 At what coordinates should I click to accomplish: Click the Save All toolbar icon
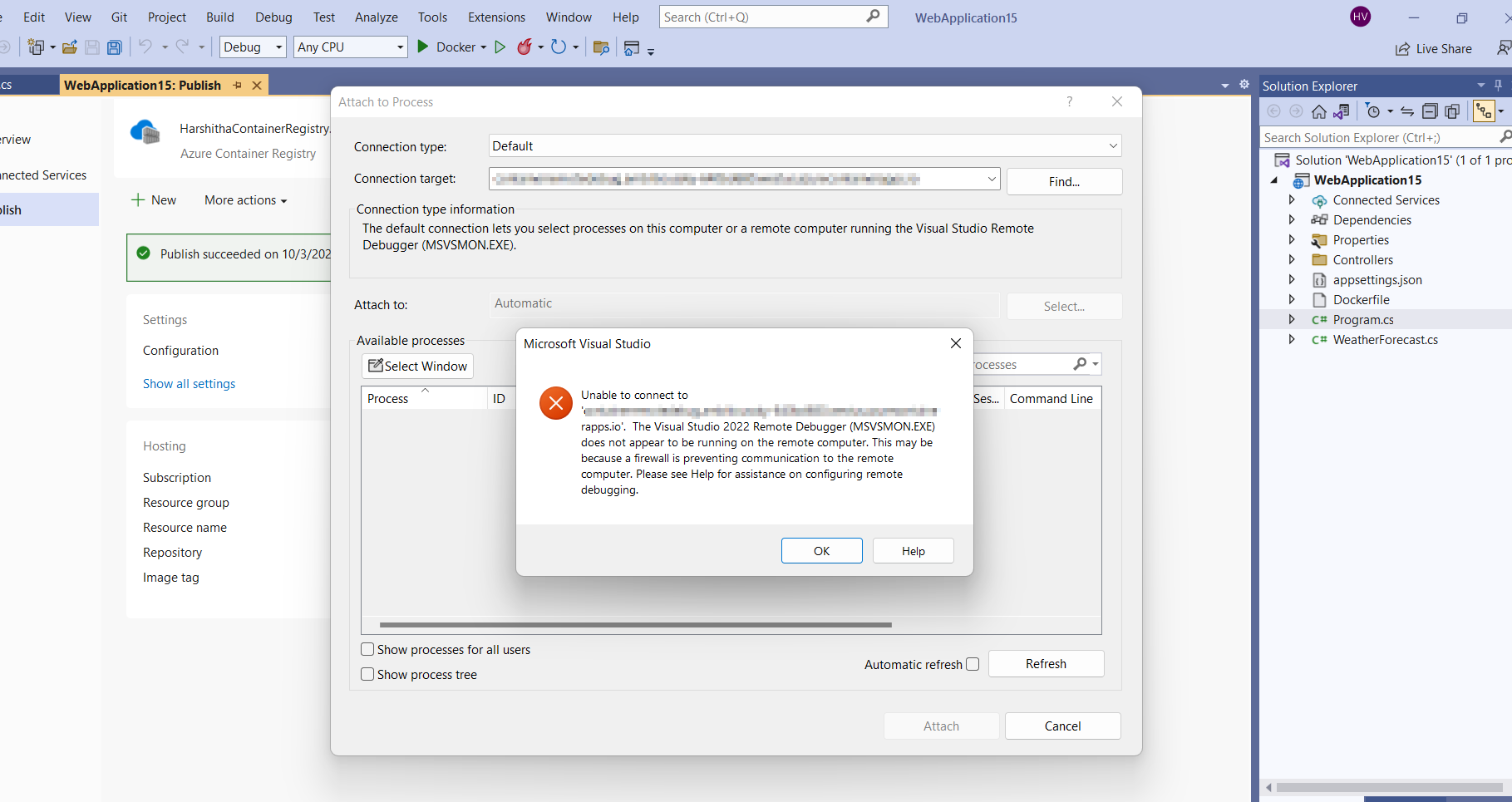coord(115,47)
